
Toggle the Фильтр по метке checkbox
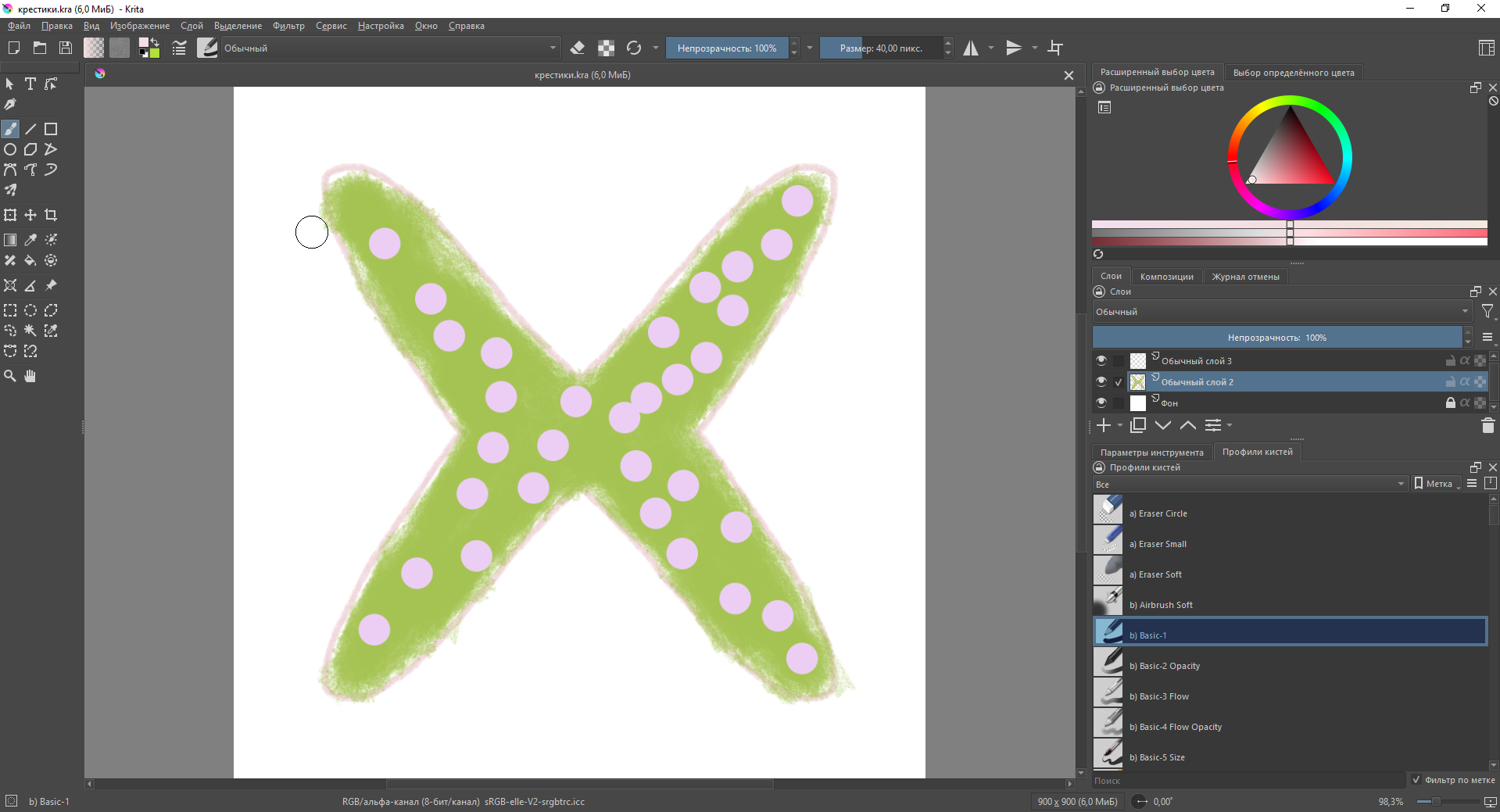[x=1416, y=780]
